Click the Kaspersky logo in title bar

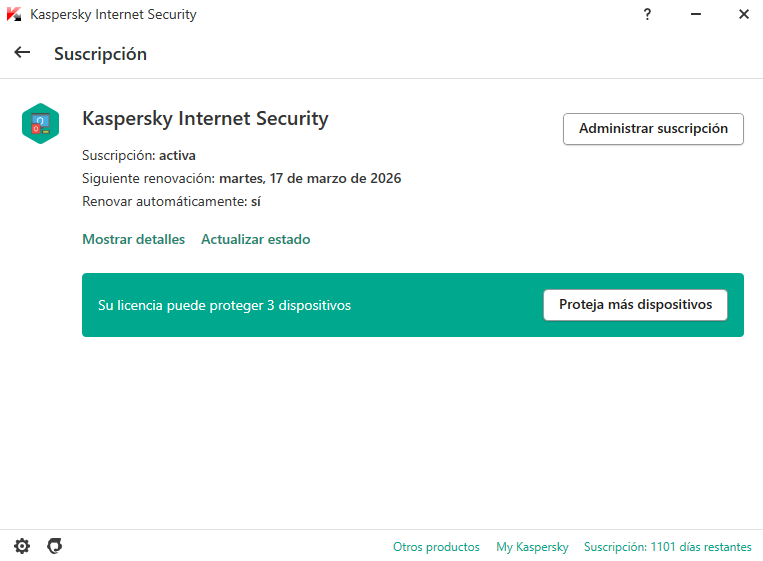click(14, 14)
